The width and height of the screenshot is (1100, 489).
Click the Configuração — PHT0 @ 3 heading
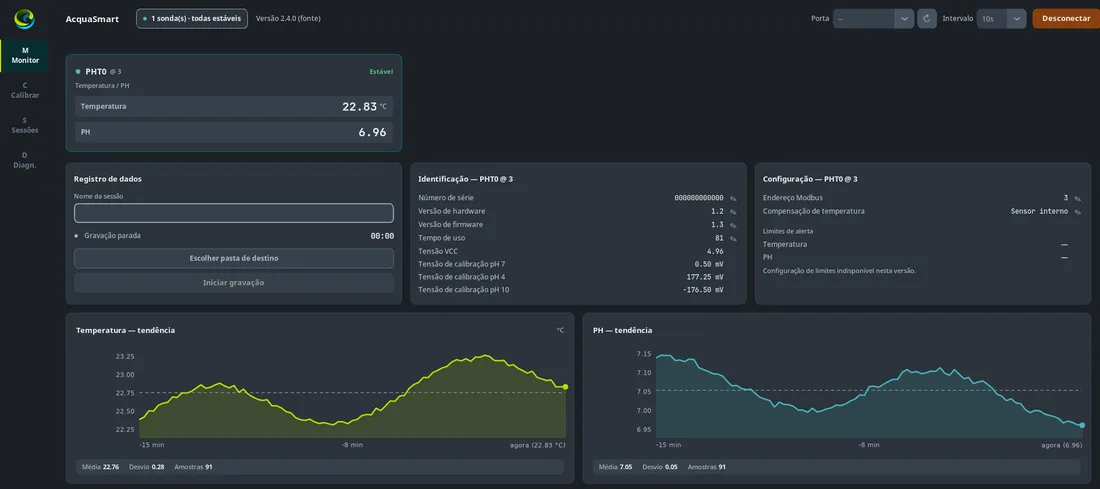click(x=810, y=179)
